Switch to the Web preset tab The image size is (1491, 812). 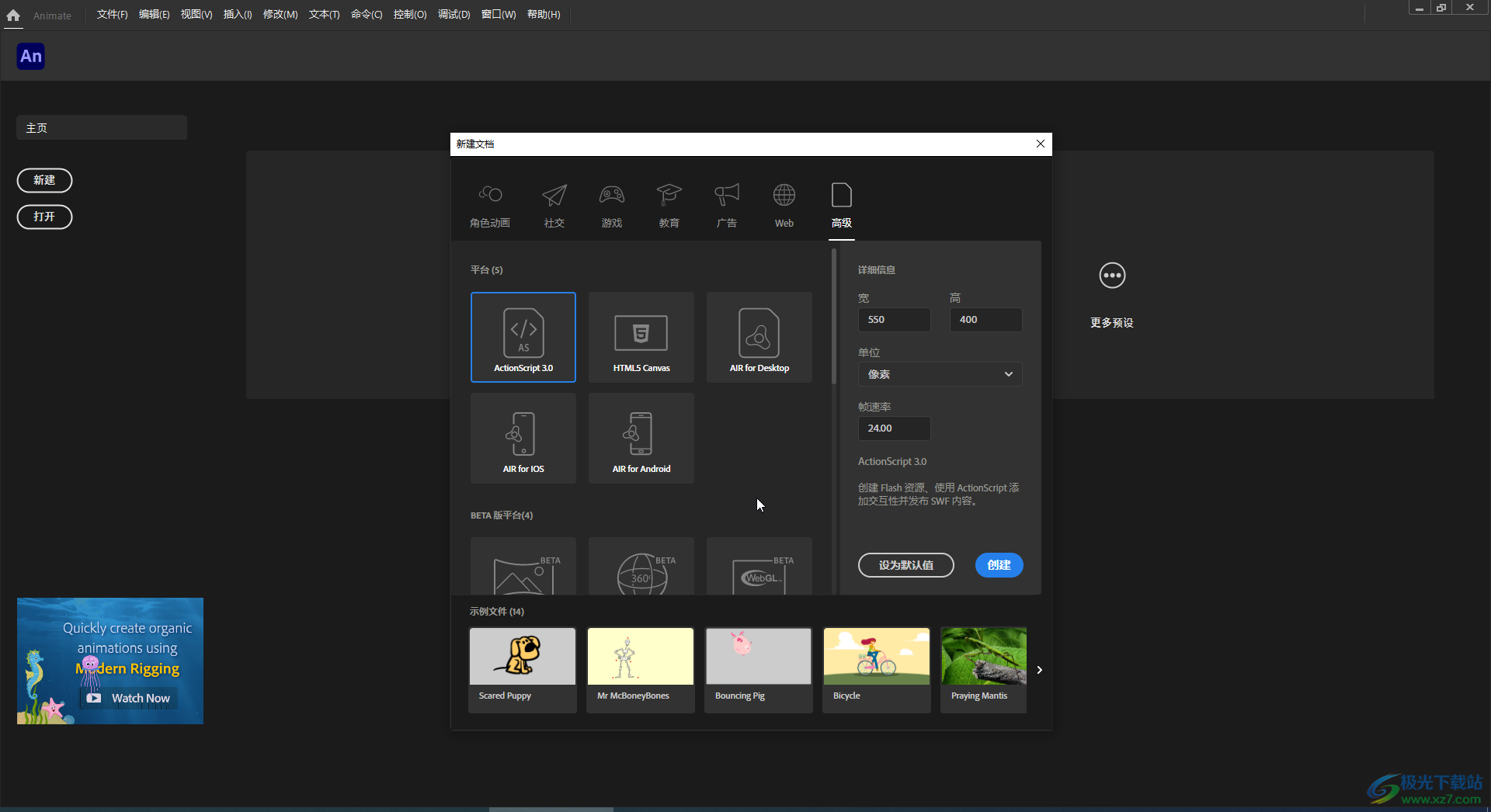pos(784,206)
